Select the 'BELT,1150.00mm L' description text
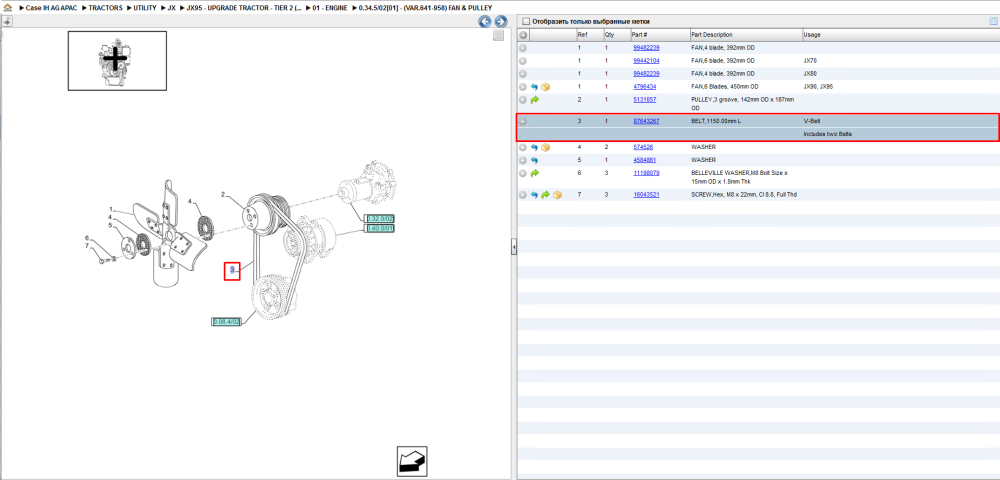This screenshot has height=480, width=1000. (x=716, y=121)
